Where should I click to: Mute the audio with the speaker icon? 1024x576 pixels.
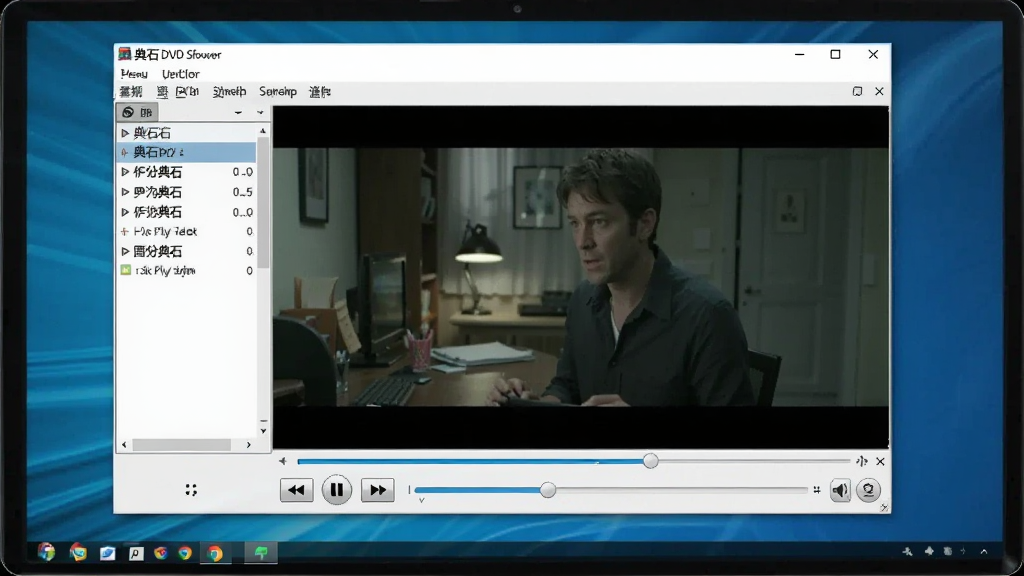click(x=840, y=490)
